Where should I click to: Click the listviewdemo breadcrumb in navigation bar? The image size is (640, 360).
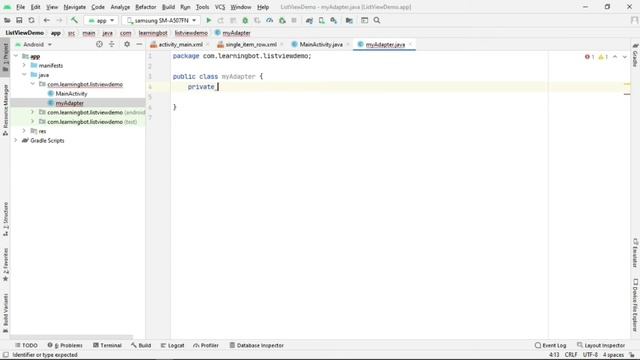click(191, 33)
